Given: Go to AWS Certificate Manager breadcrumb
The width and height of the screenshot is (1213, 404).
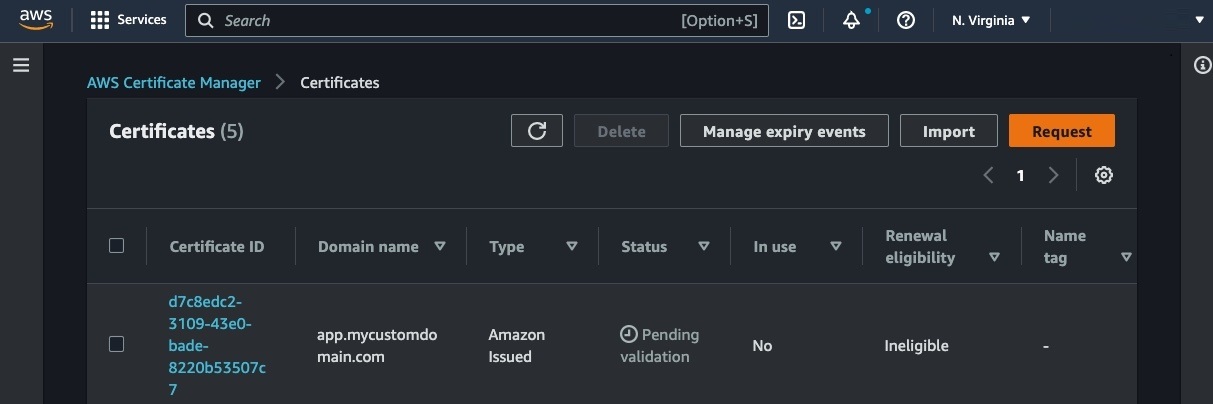Looking at the screenshot, I should point(174,82).
